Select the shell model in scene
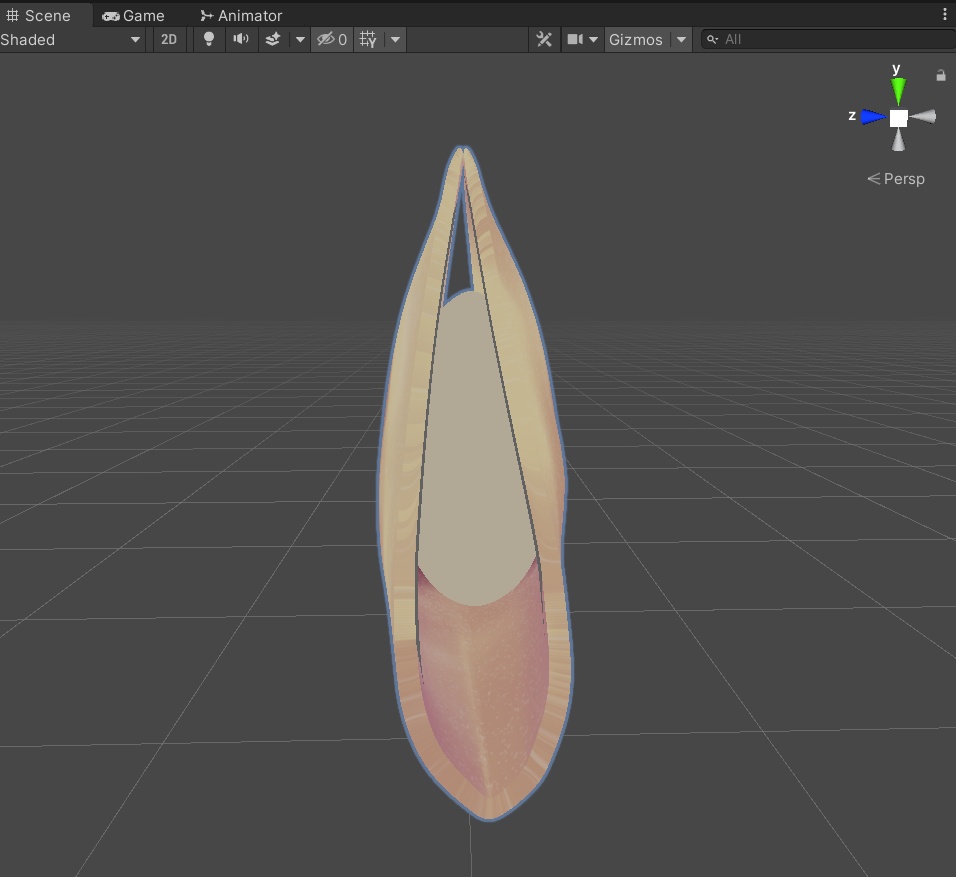 474,482
